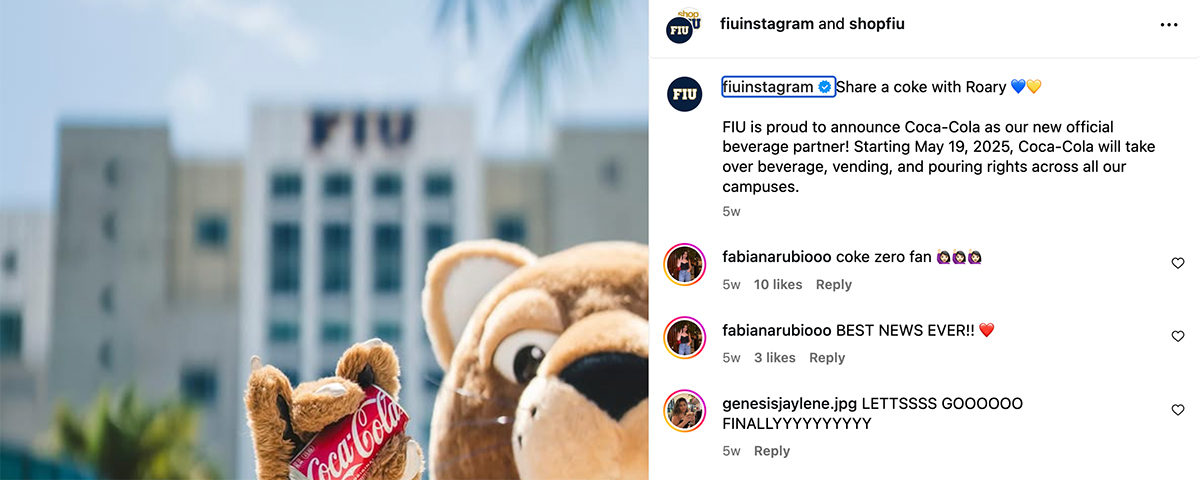
Task: Like the genesisjaylene.jpg comment with heart
Action: (x=1178, y=410)
